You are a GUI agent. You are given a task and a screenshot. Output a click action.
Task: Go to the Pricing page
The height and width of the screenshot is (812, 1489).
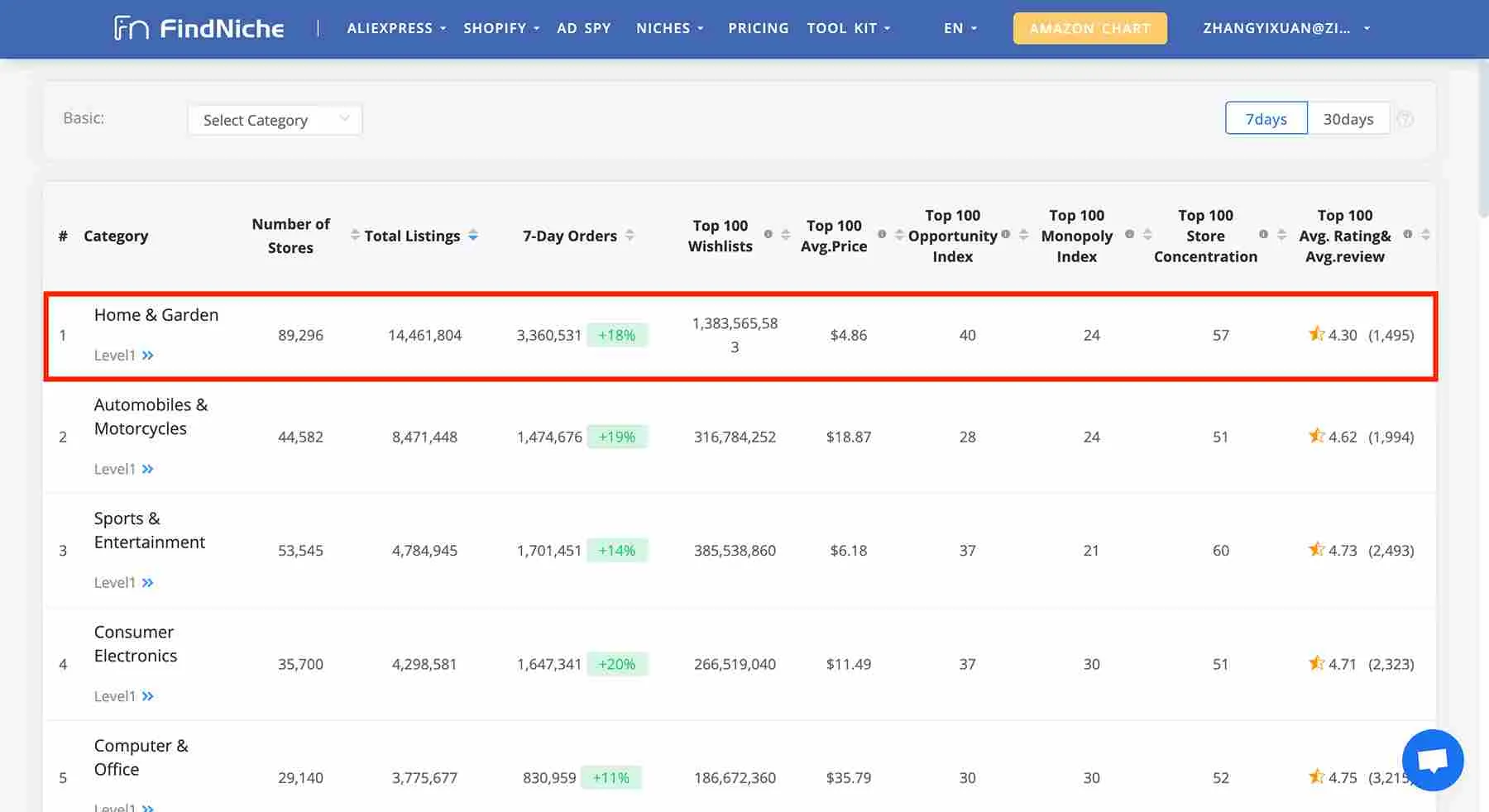(x=758, y=28)
